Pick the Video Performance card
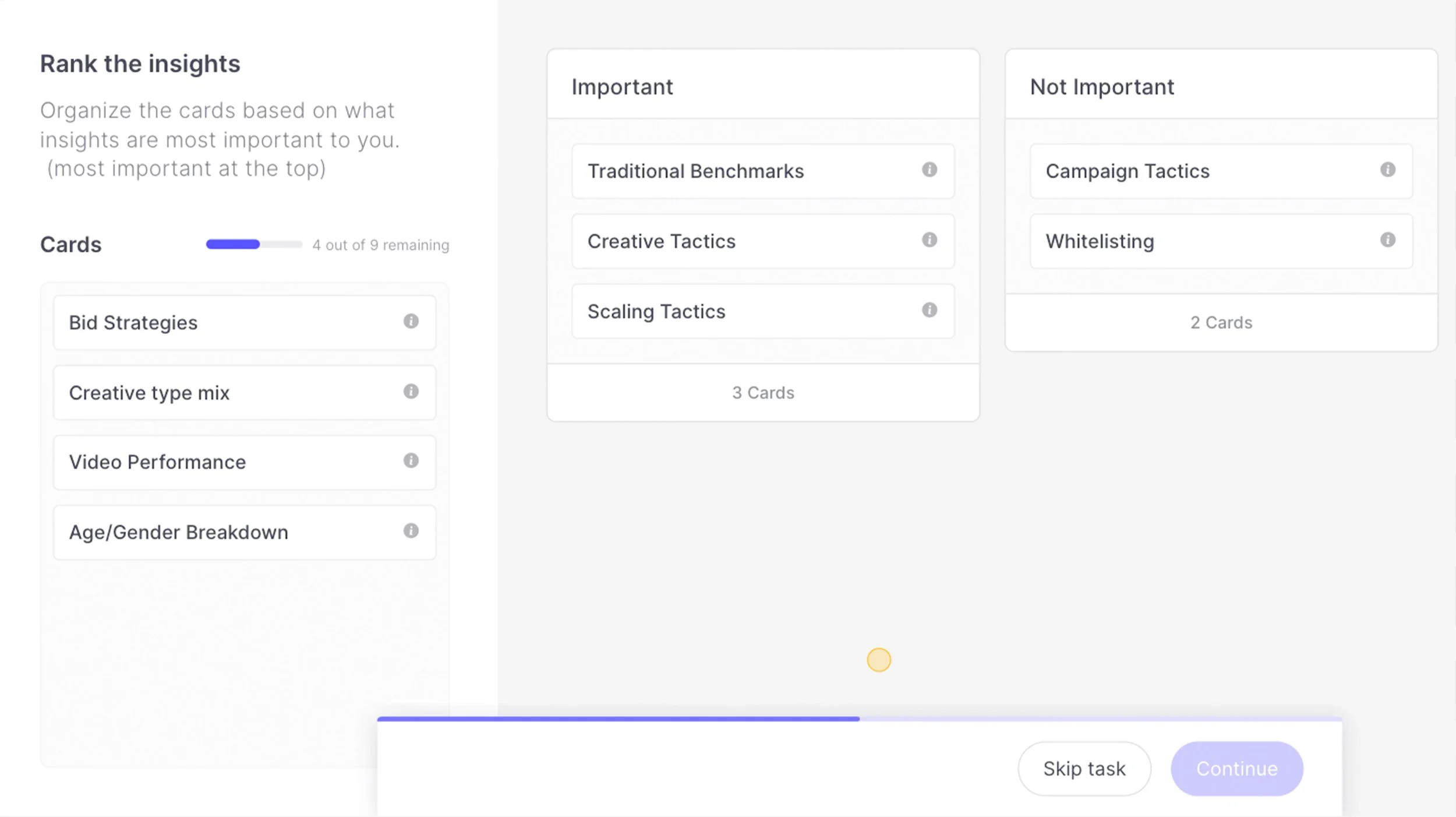1456x817 pixels. (x=233, y=463)
